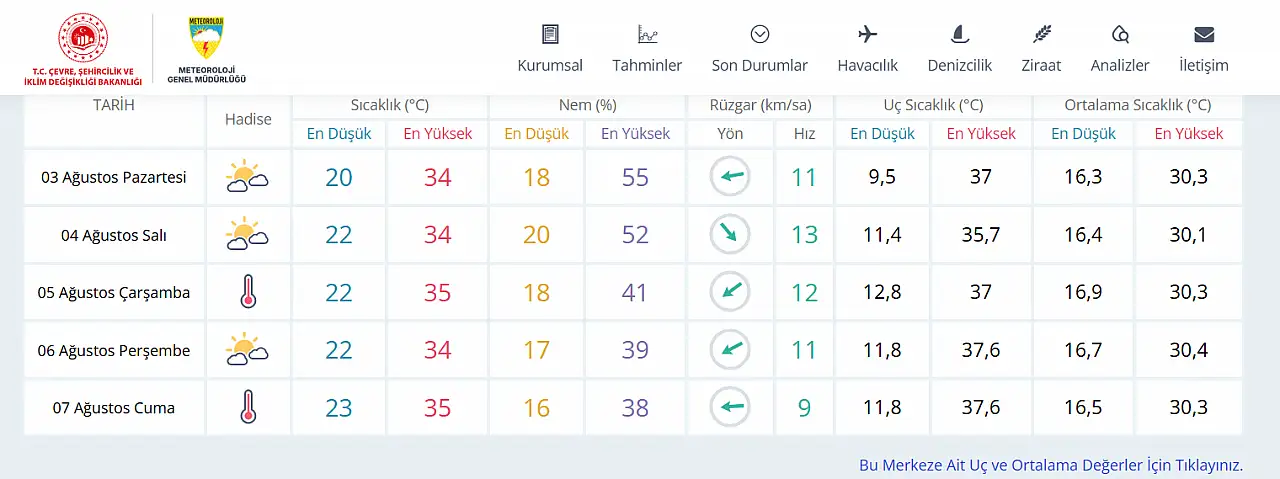
Task: Click the partly cloudy icon for 03 Ağustos
Action: (x=247, y=177)
